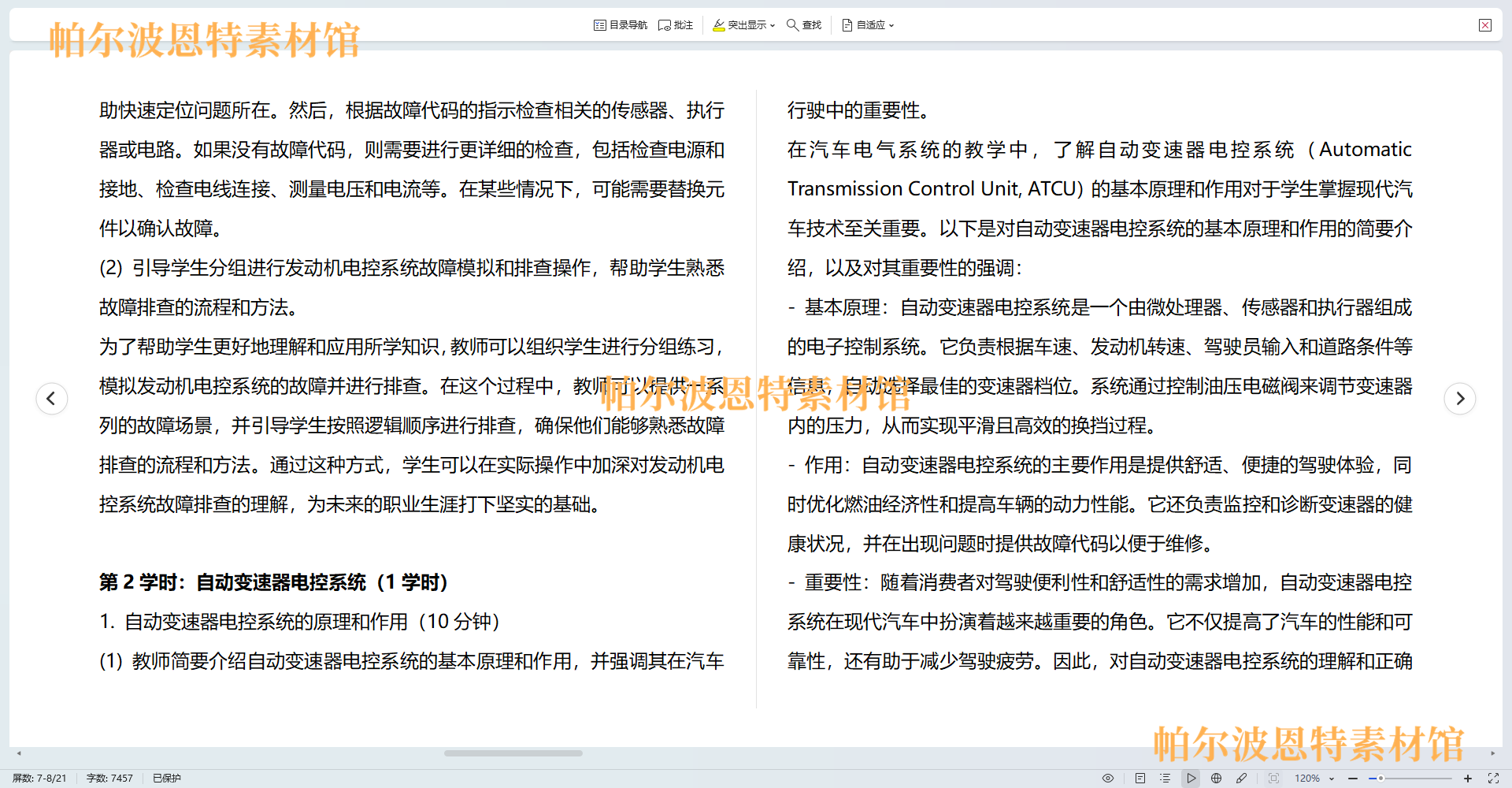The image size is (1512, 788).
Task: Go to previous page with left arrow
Action: click(52, 398)
